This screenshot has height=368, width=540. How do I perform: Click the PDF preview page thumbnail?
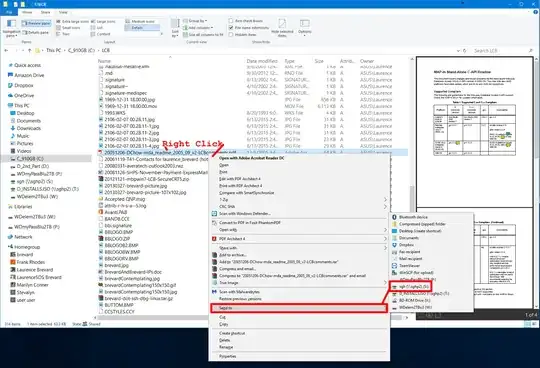click(475, 132)
